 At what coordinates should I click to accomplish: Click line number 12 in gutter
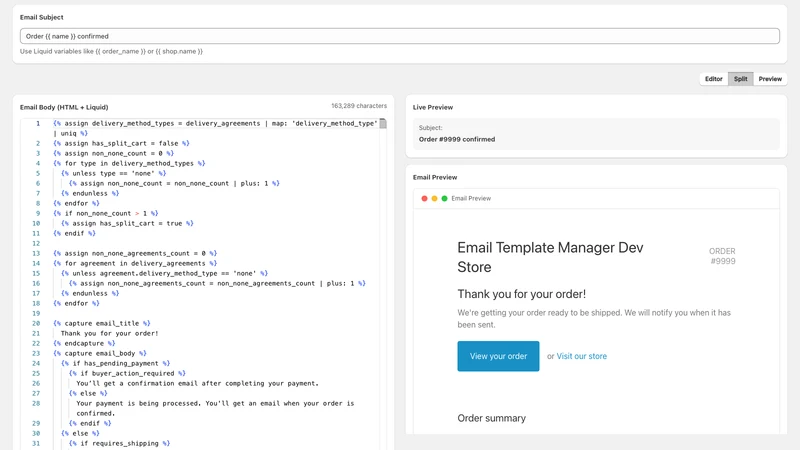[x=36, y=243]
